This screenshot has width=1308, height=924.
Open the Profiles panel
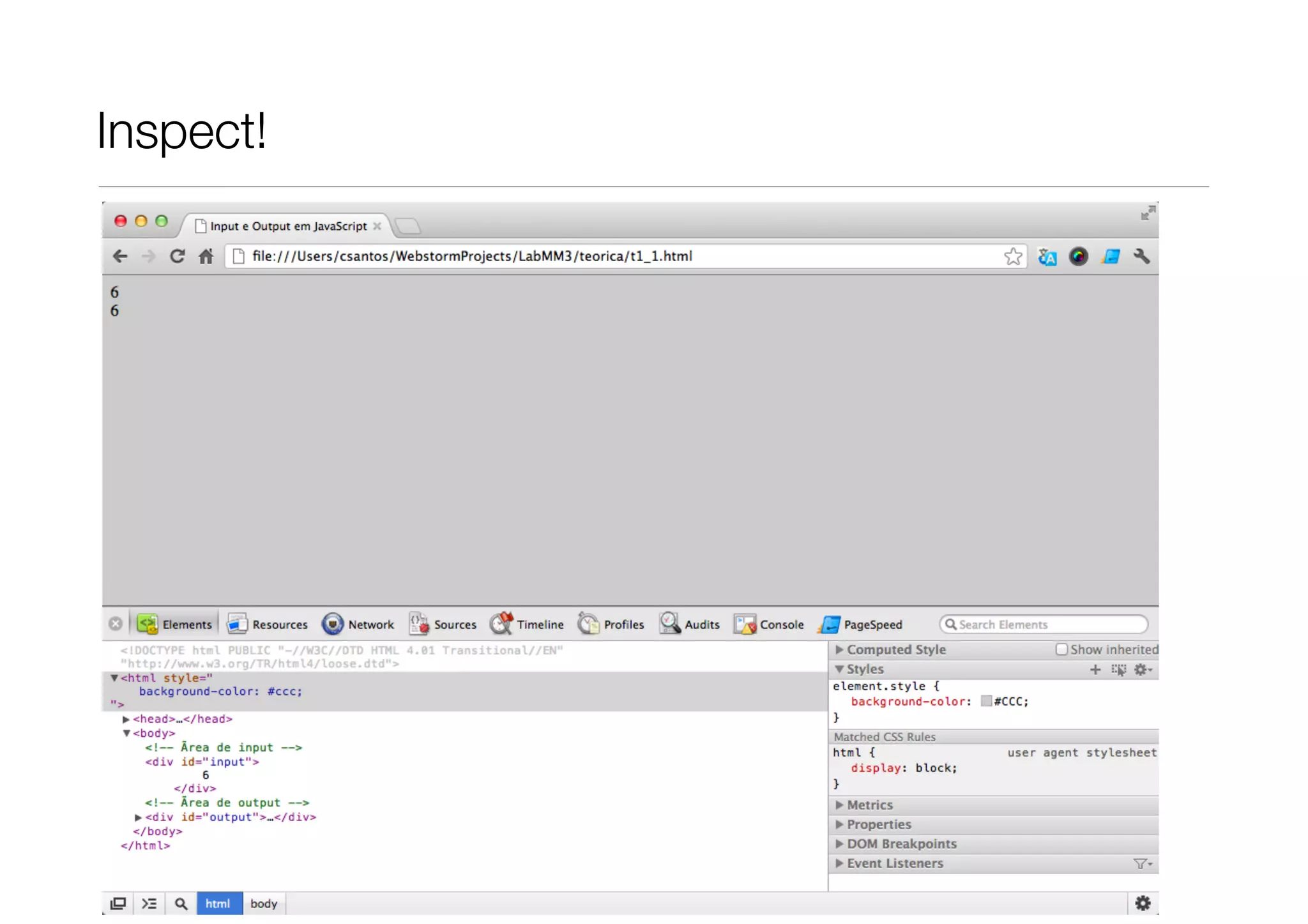pos(611,624)
